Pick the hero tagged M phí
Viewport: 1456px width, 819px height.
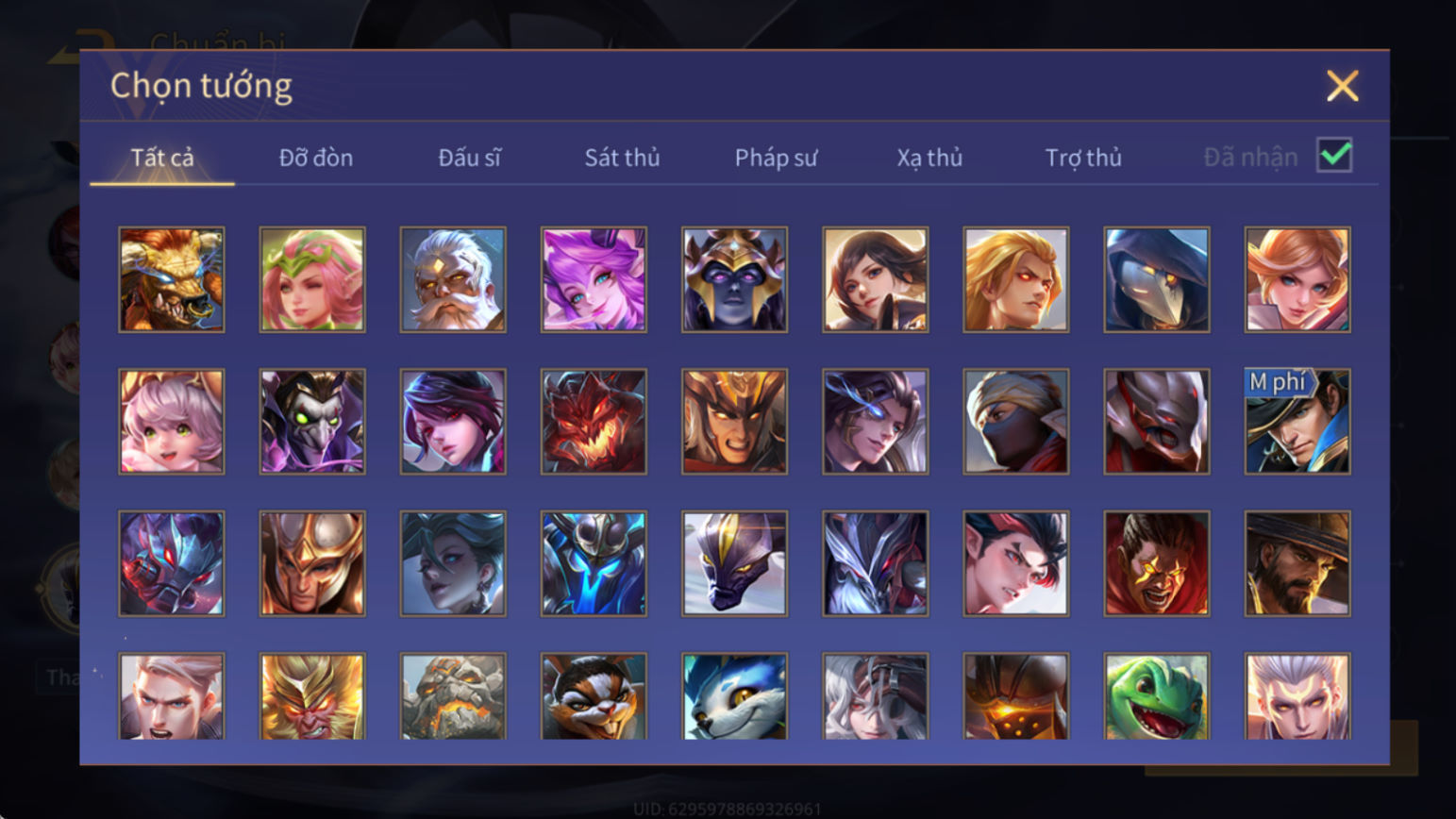1297,421
